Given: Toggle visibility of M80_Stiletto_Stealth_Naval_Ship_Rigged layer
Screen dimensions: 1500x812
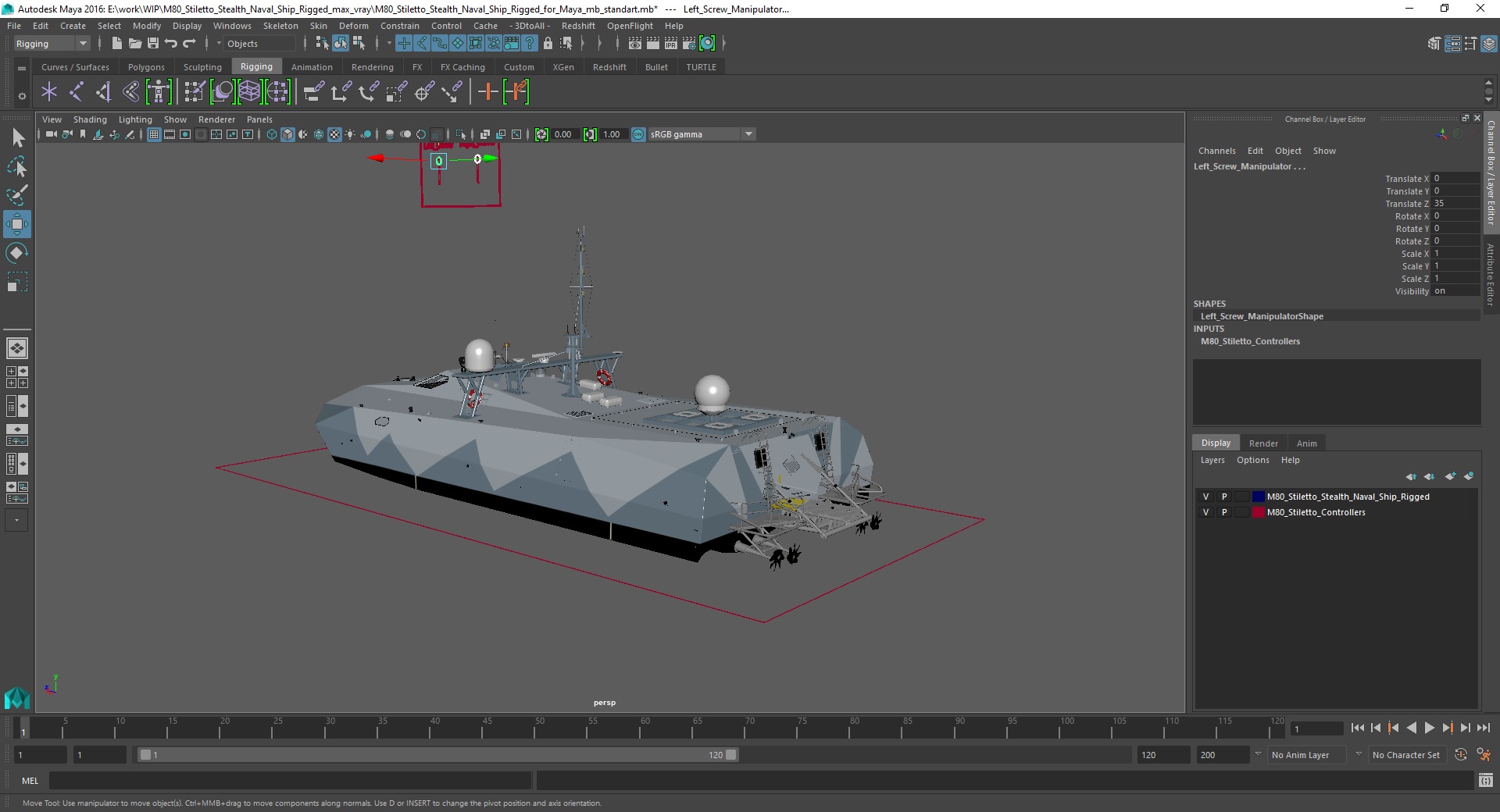Looking at the screenshot, I should point(1205,497).
